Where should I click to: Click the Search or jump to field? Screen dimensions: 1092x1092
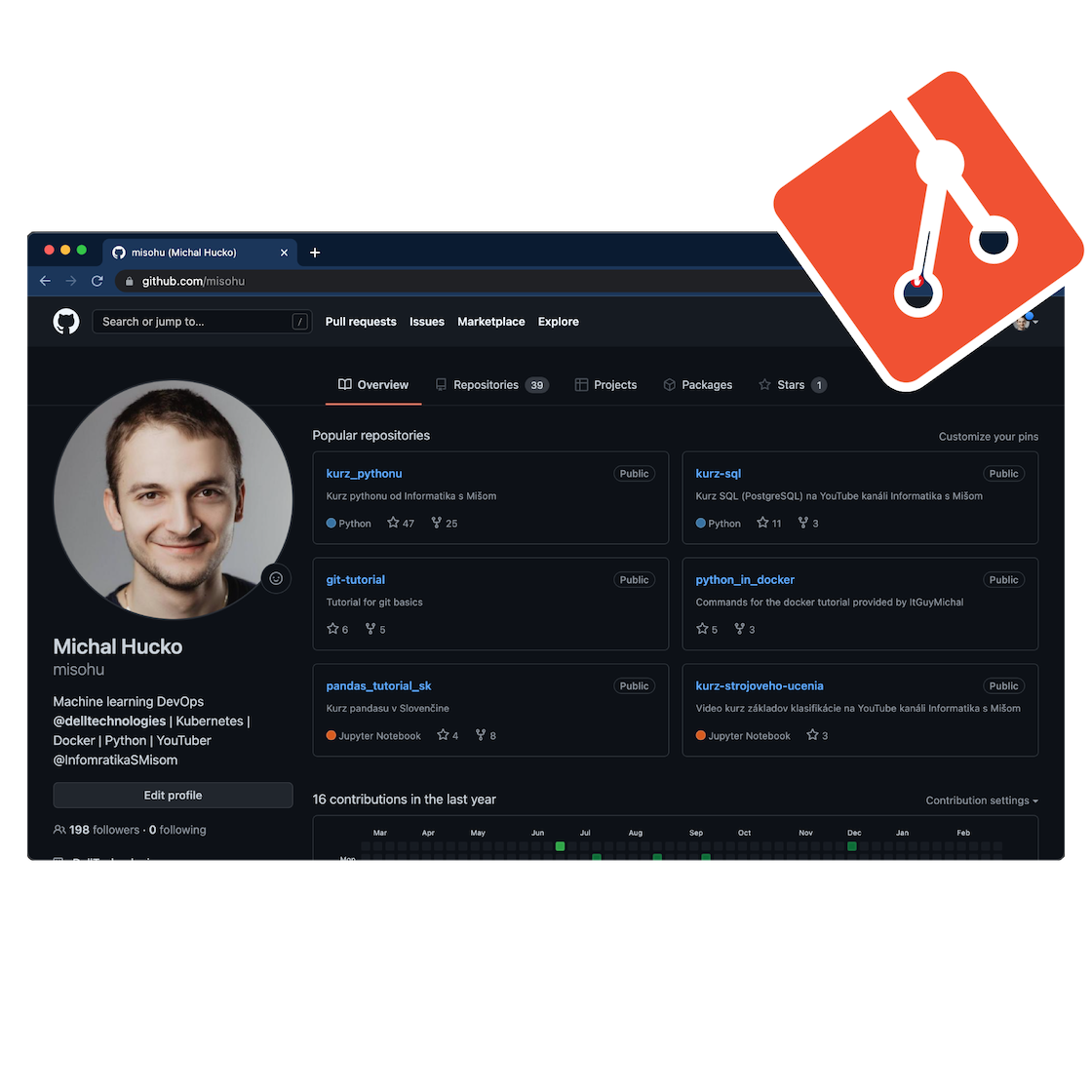[x=202, y=322]
